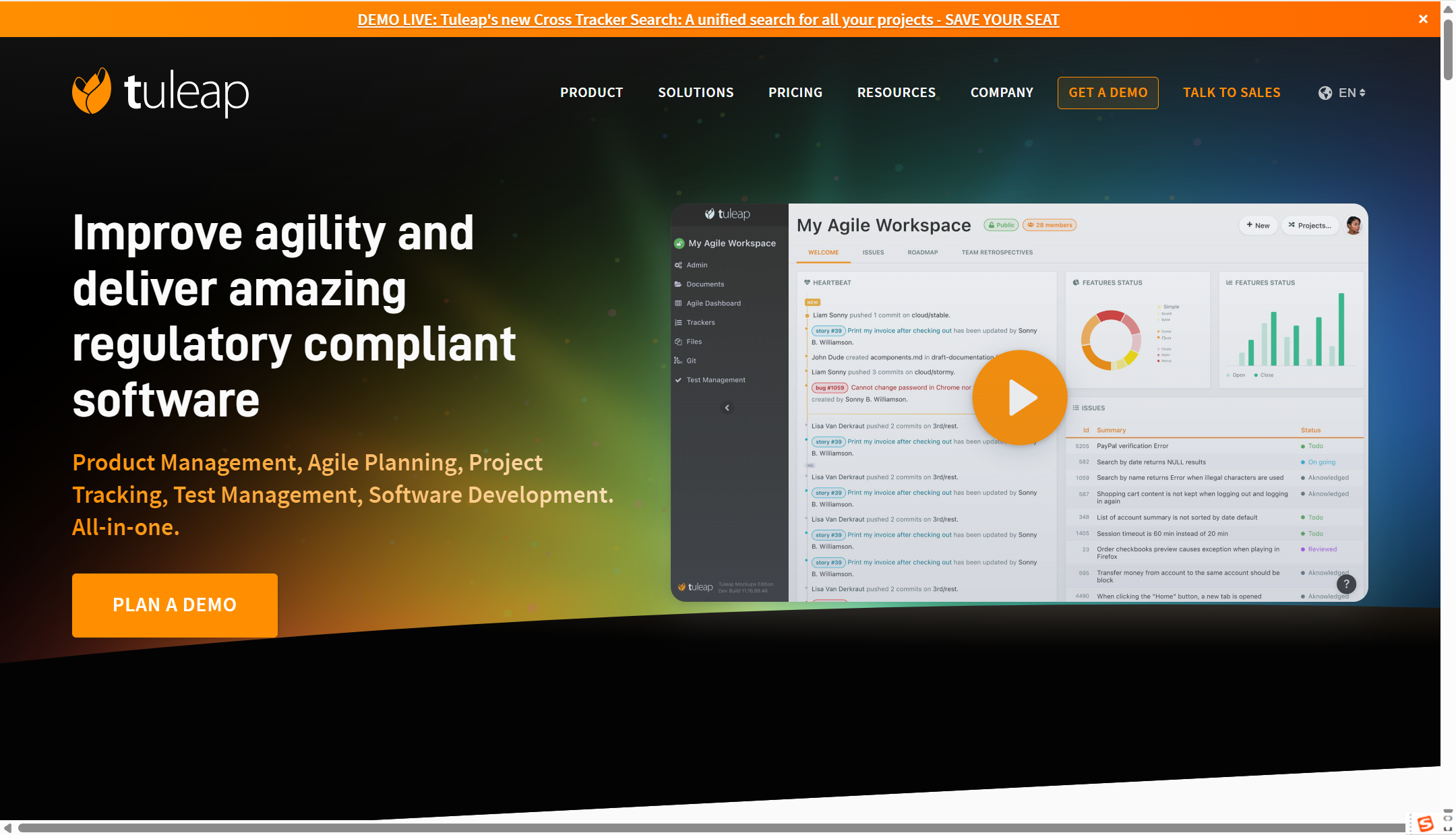The width and height of the screenshot is (1456, 835).
Task: Click the Sogou input tray icon
Action: (1425, 824)
